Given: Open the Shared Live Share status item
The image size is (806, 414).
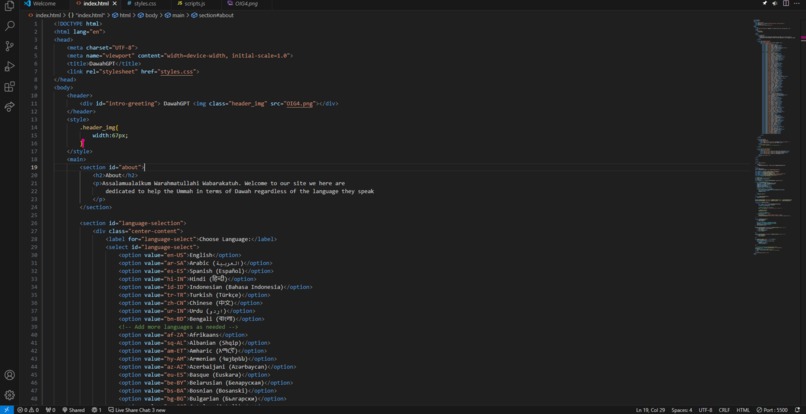Looking at the screenshot, I should coord(74,410).
